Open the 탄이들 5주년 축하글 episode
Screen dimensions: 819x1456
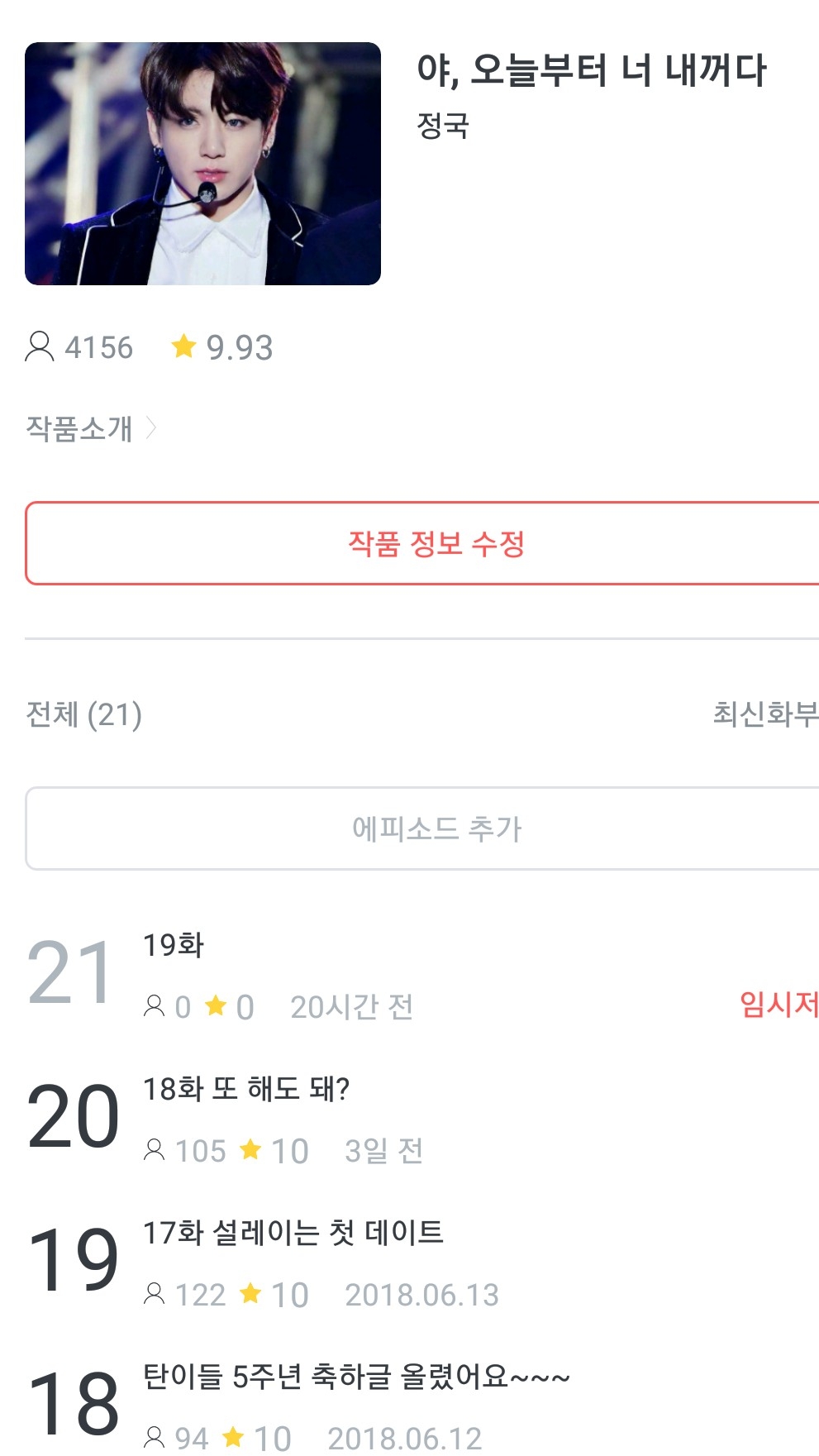tap(356, 1377)
